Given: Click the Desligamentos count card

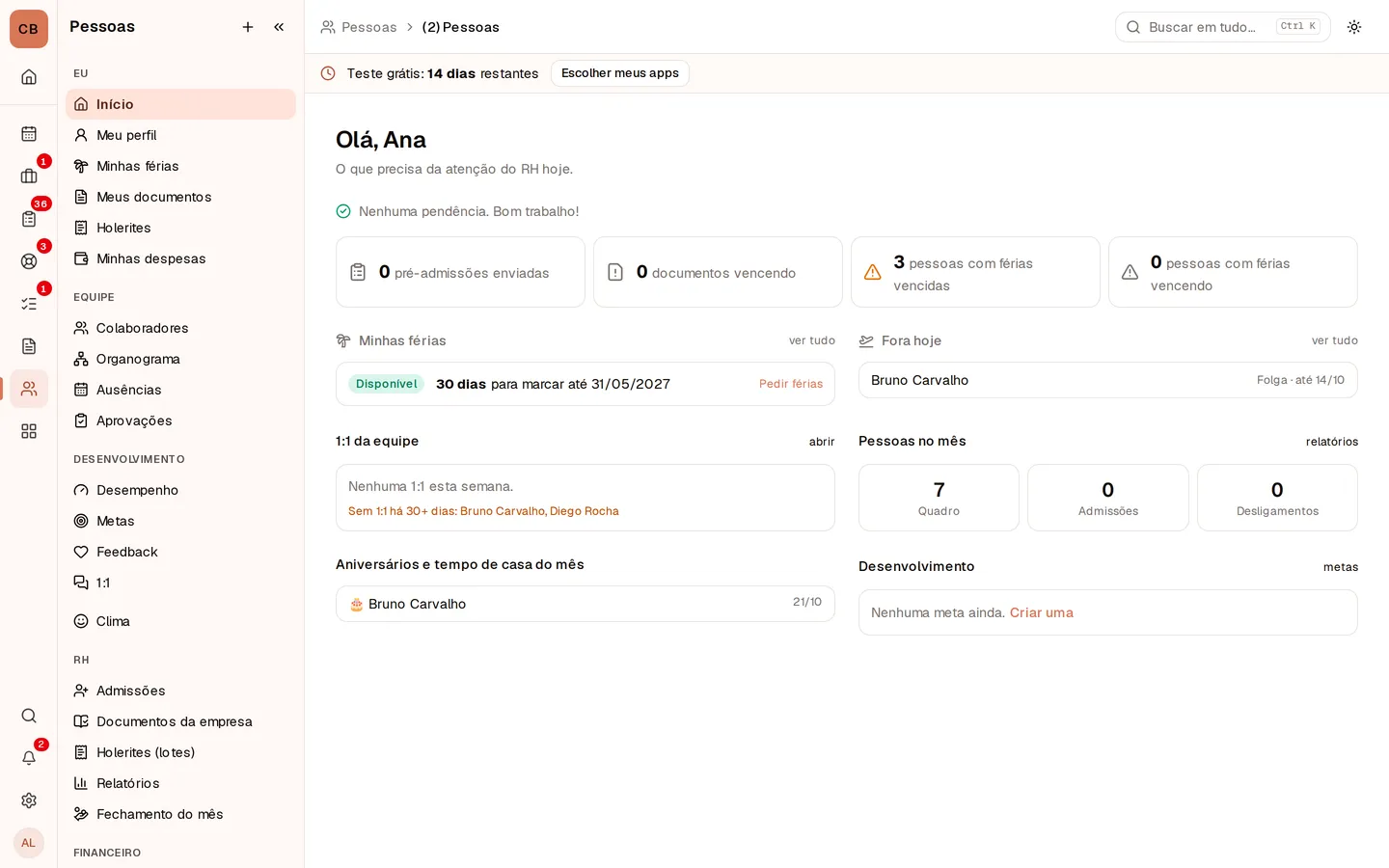Looking at the screenshot, I should click(1277, 498).
